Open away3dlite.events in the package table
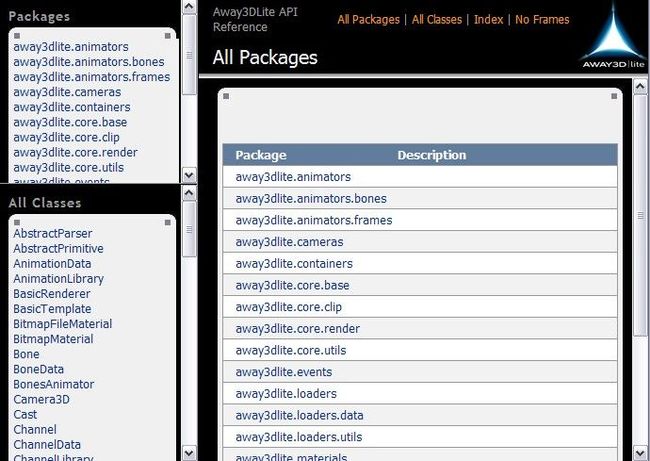The height and width of the screenshot is (461, 650). tap(284, 372)
